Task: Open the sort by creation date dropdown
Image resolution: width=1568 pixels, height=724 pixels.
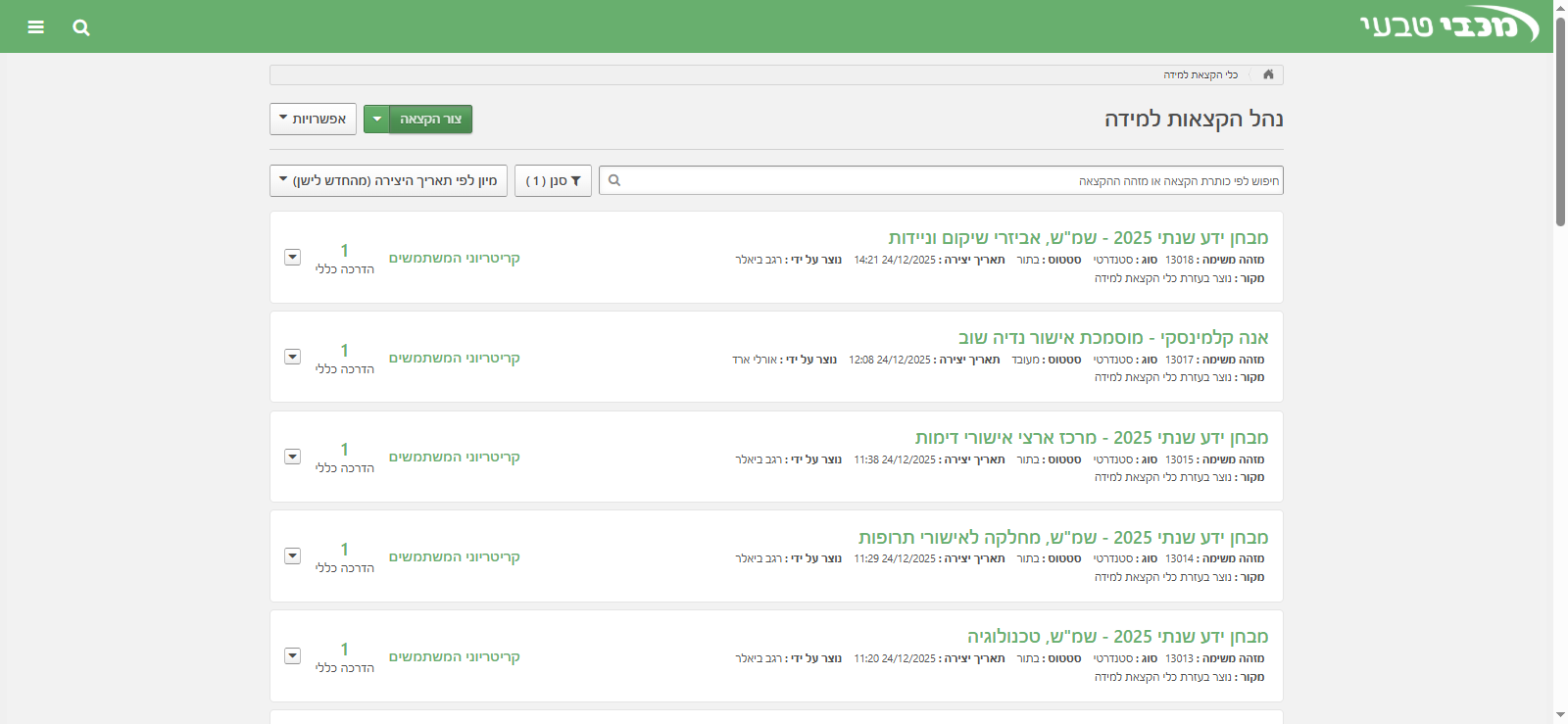Action: [388, 180]
